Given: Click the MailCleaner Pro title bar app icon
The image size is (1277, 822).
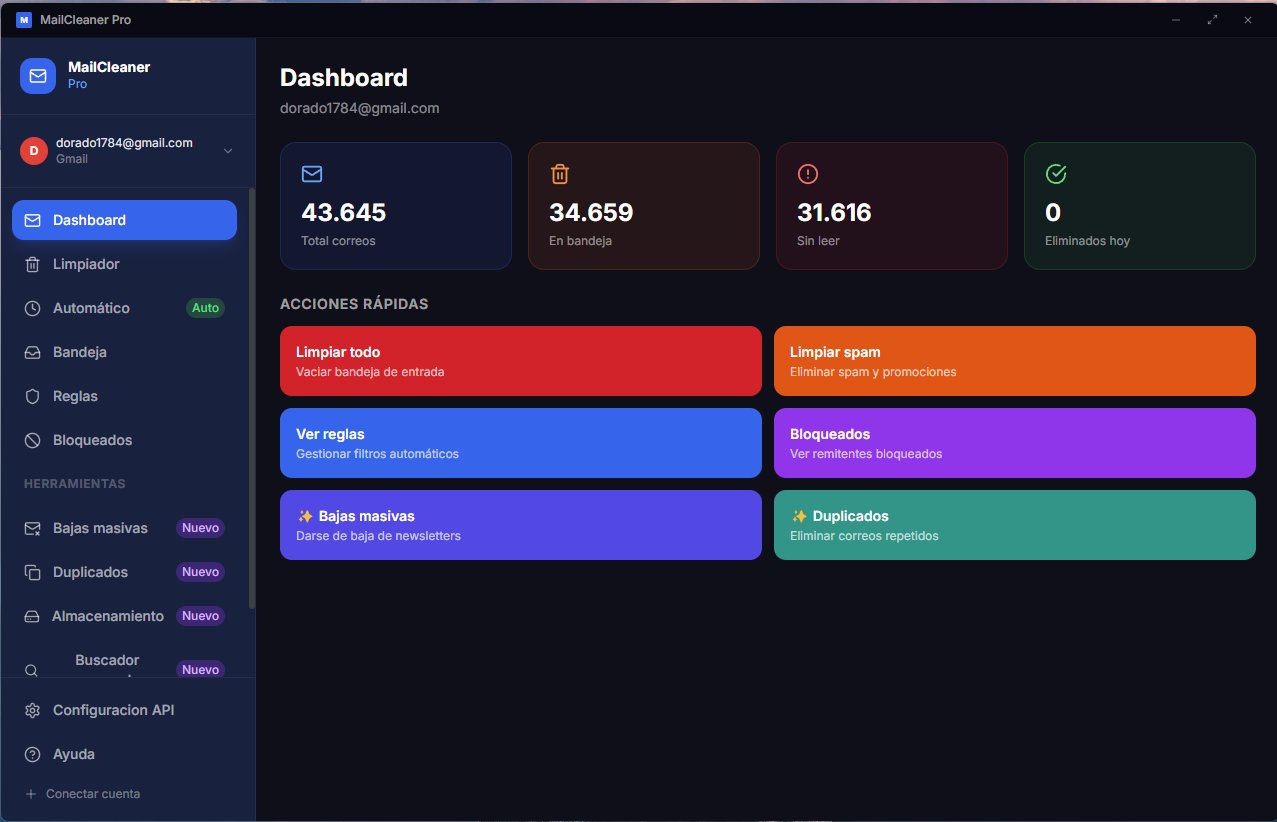Looking at the screenshot, I should (x=24, y=20).
